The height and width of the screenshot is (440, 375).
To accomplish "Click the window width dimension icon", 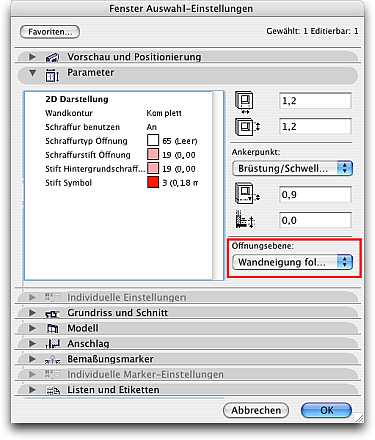I will (x=244, y=102).
